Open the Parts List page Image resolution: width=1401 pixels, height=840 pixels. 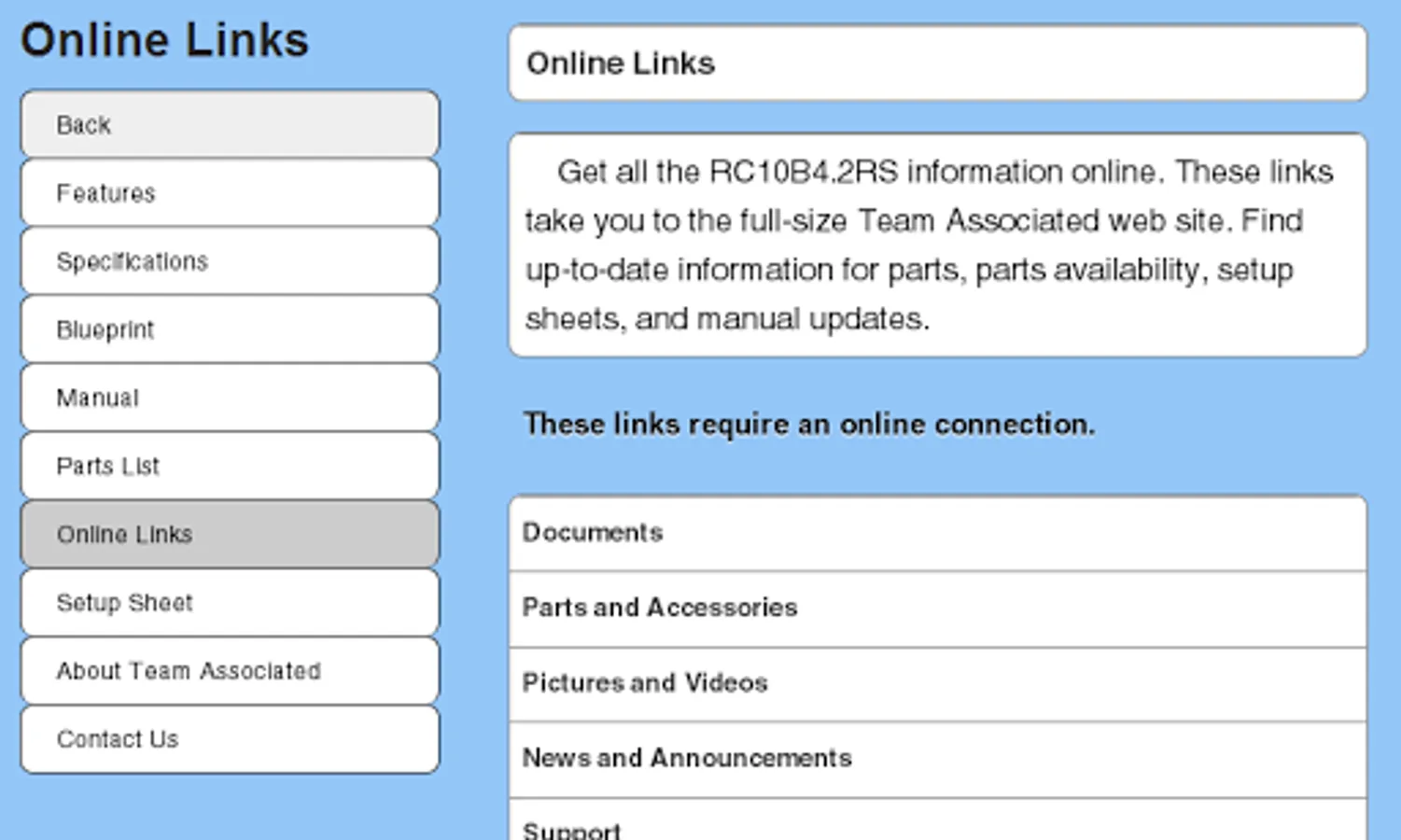click(230, 465)
